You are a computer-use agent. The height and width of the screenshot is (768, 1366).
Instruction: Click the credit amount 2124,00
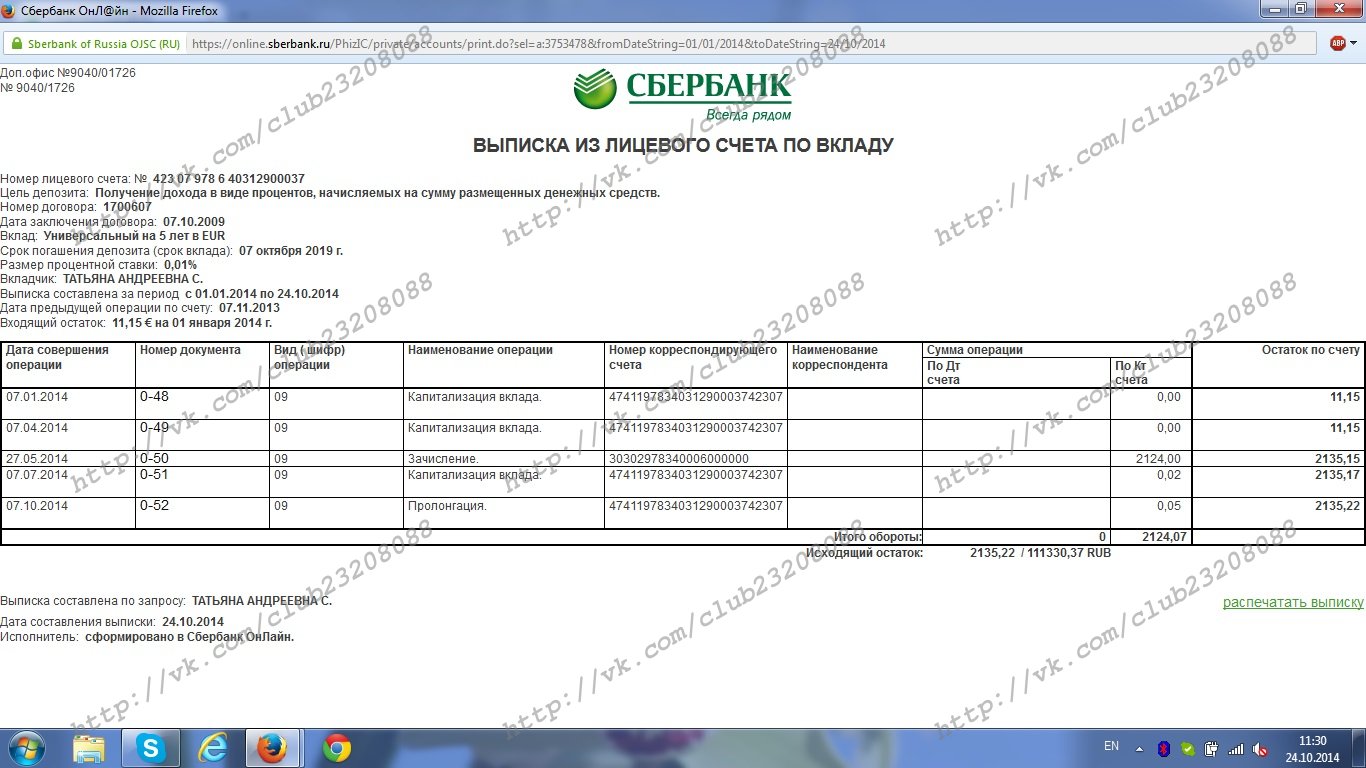click(1158, 459)
